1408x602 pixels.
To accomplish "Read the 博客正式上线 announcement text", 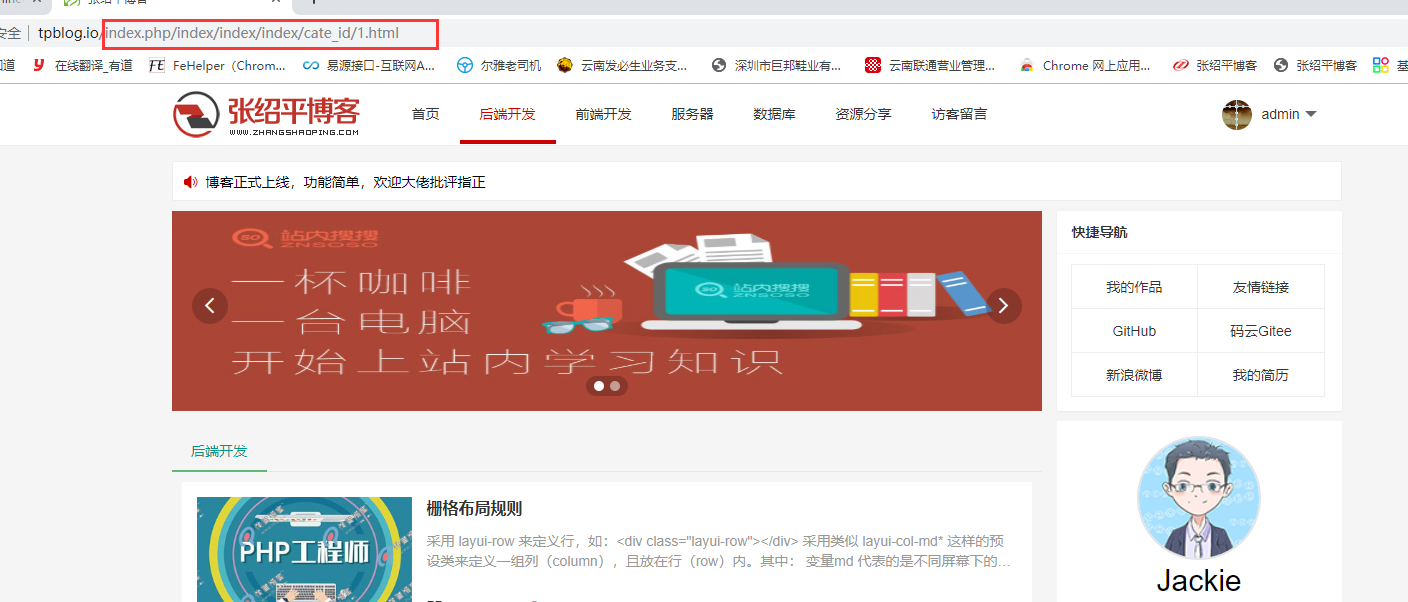I will click(346, 182).
